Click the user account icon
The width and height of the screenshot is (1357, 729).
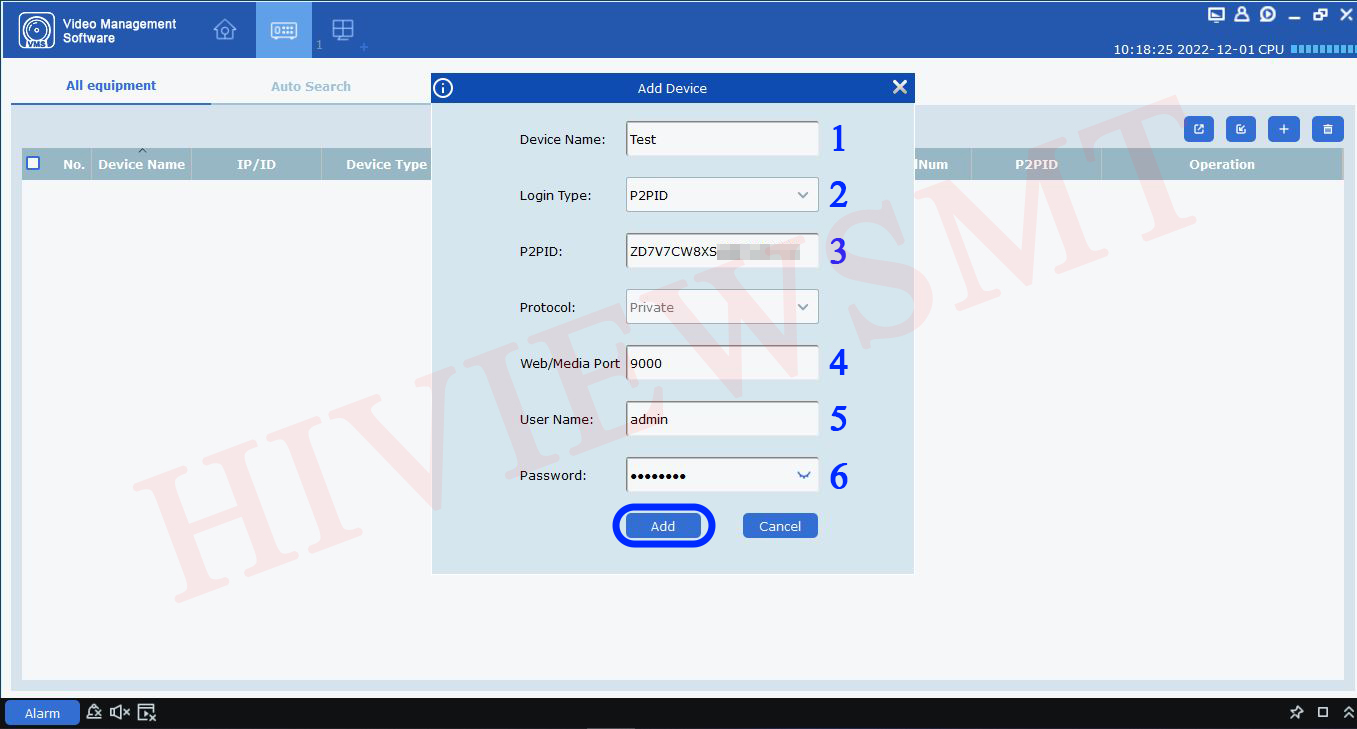[x=1242, y=14]
